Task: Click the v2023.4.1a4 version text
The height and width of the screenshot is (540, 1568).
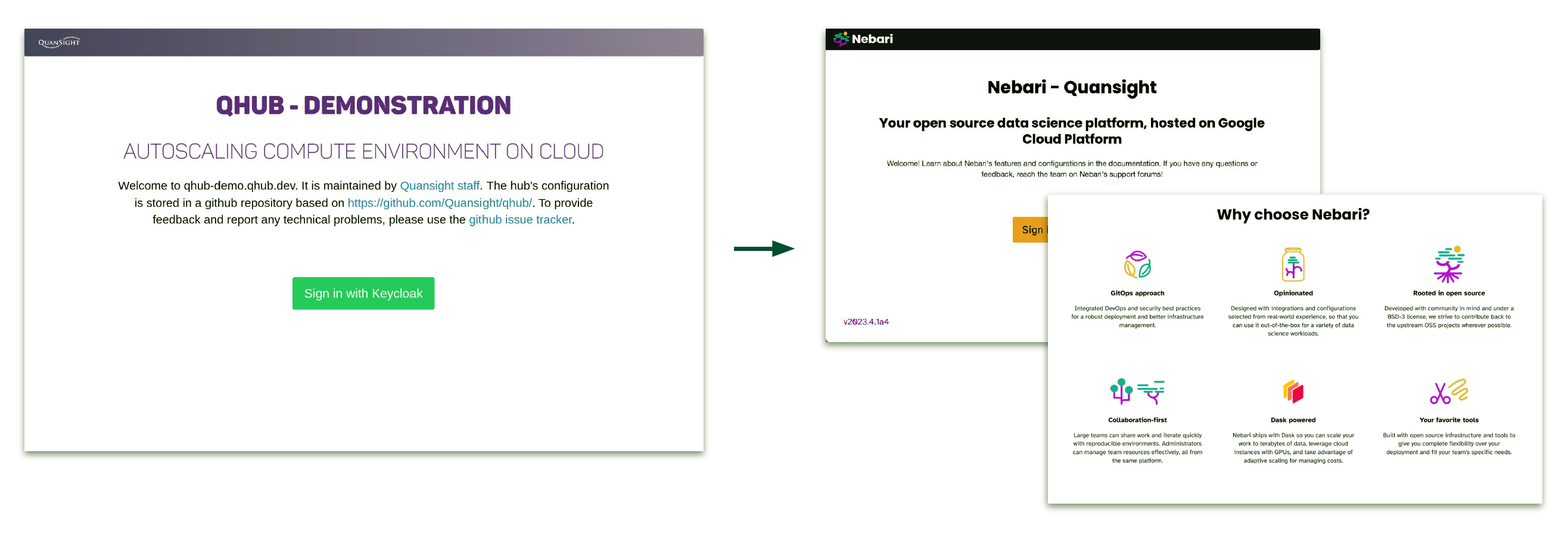Action: tap(866, 322)
